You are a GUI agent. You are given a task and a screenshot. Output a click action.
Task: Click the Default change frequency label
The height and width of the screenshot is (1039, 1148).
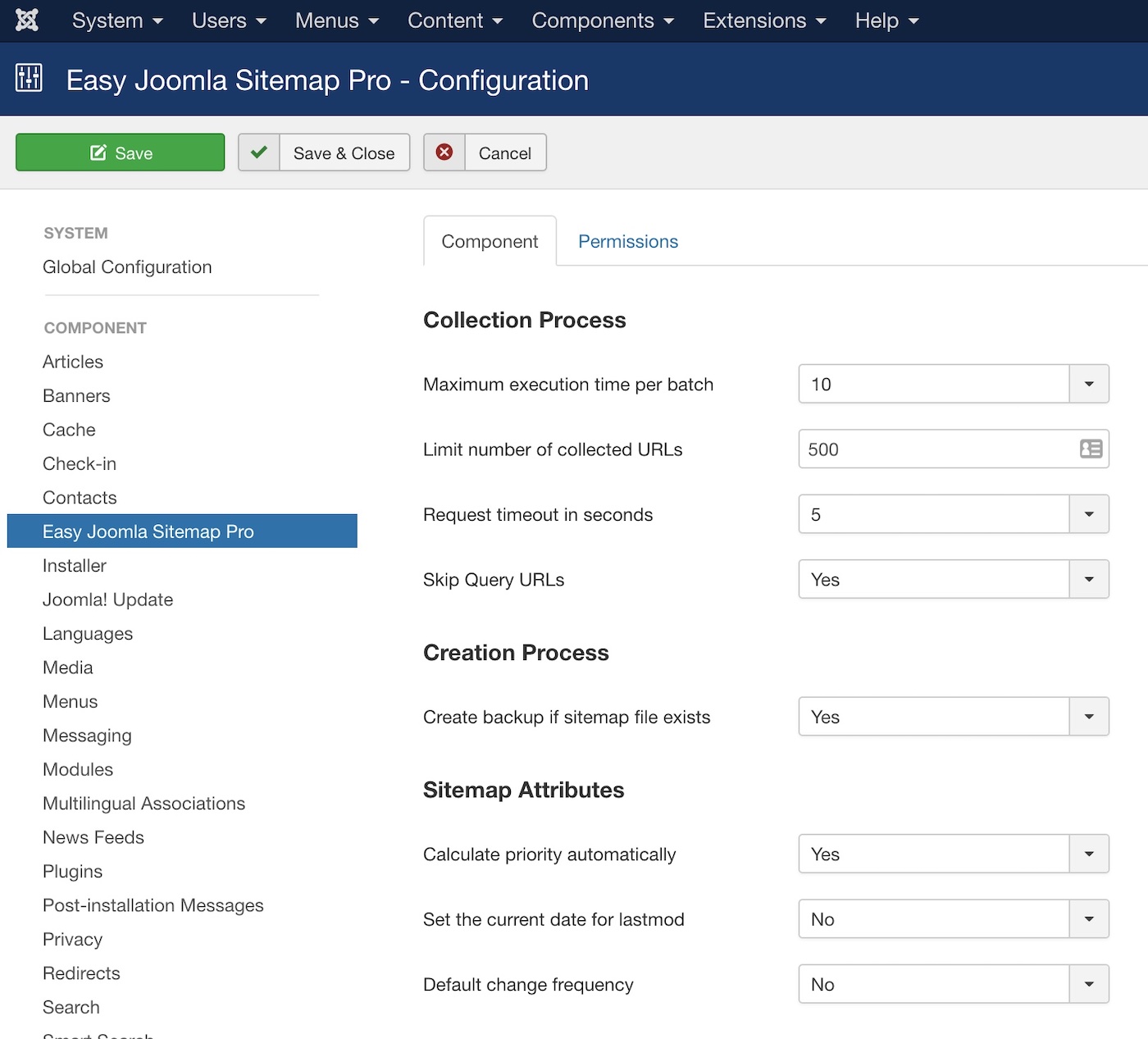coord(528,985)
